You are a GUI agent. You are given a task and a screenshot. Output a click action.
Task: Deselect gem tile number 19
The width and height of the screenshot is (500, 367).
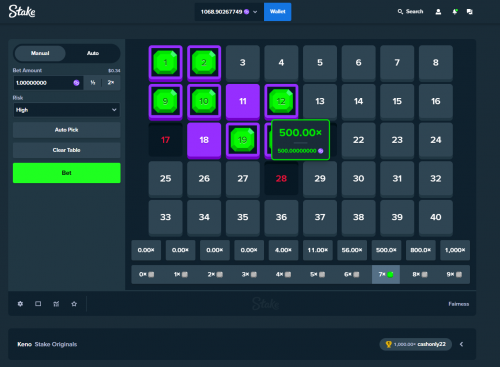tap(243, 140)
